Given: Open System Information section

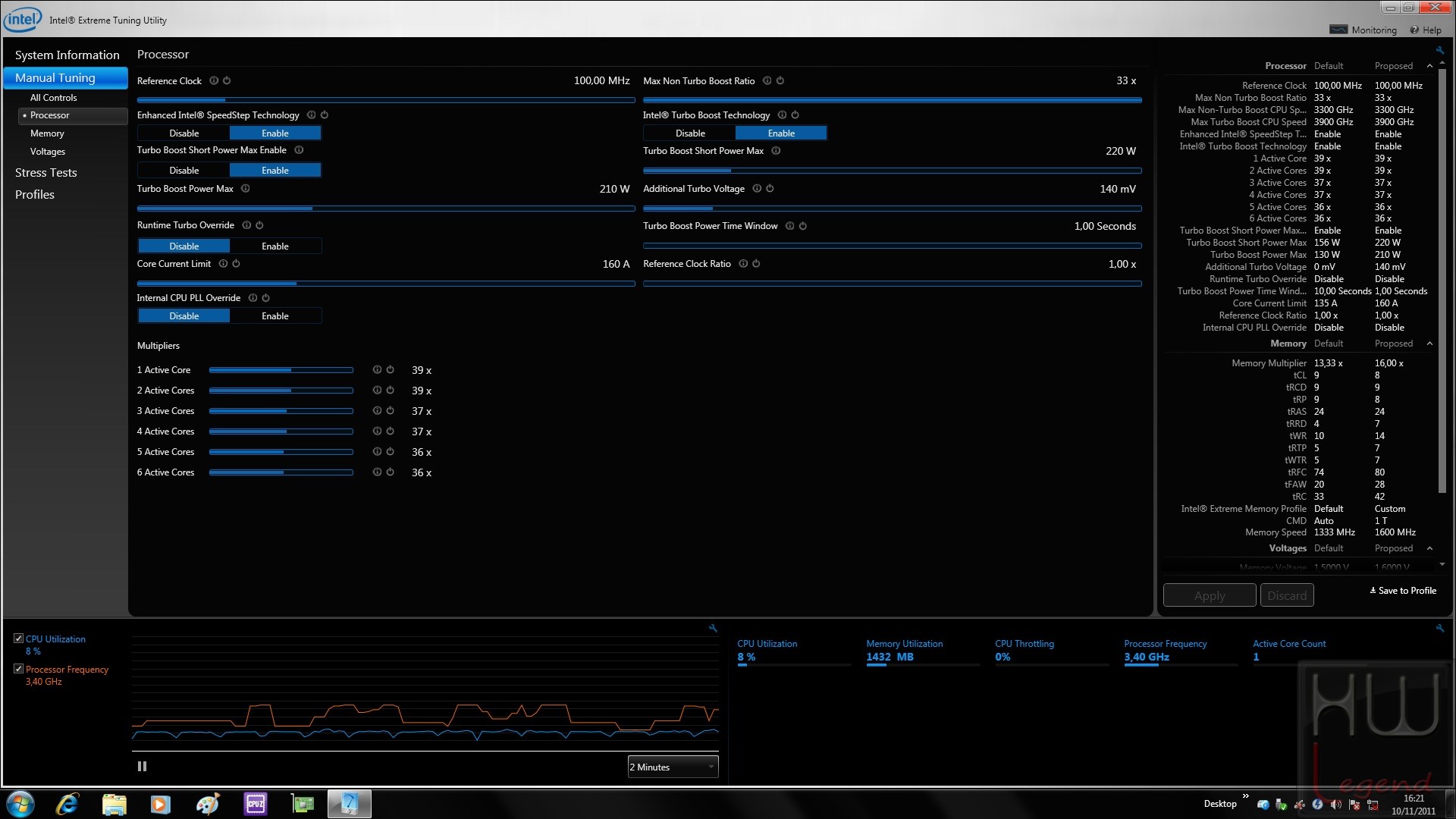Looking at the screenshot, I should pos(67,55).
